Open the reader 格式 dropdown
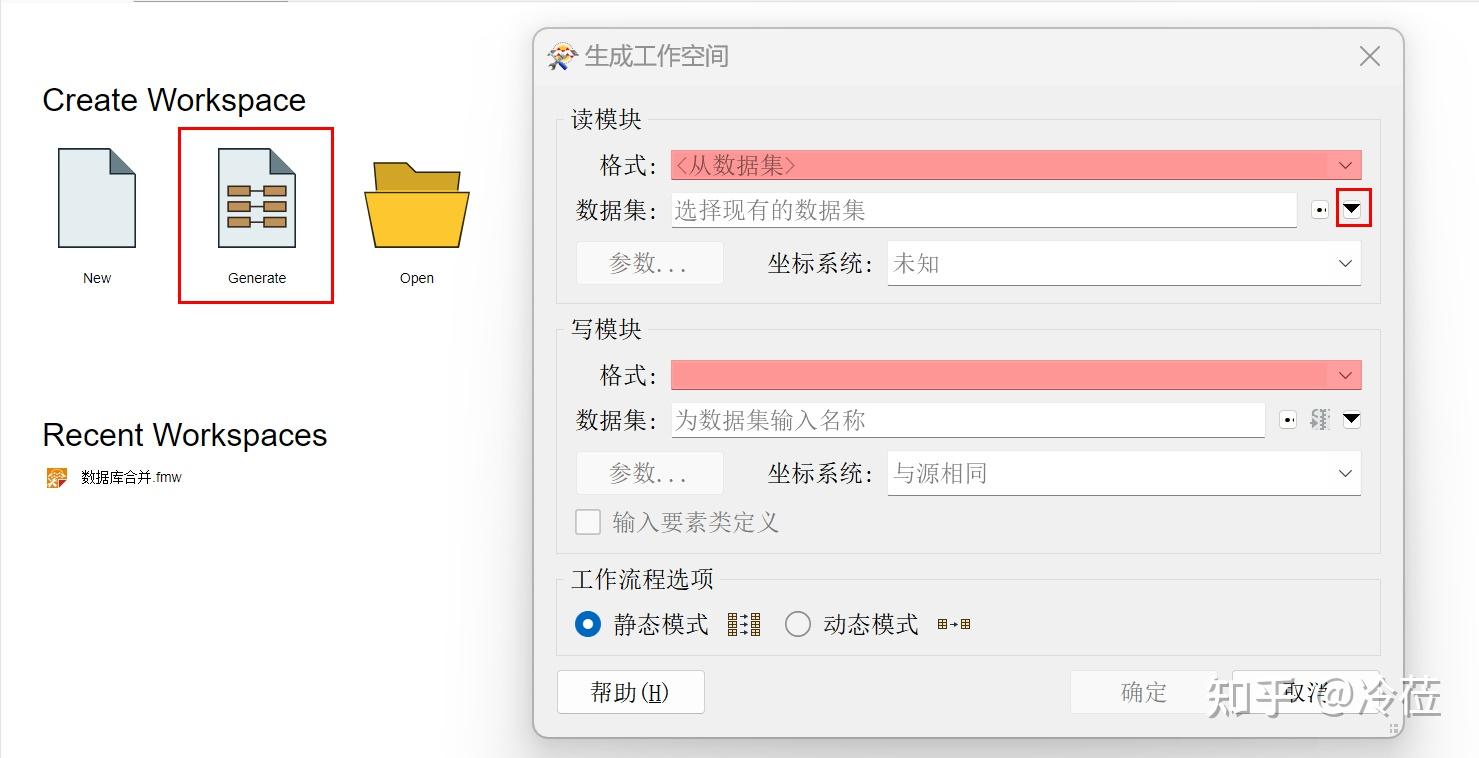 pos(1345,164)
